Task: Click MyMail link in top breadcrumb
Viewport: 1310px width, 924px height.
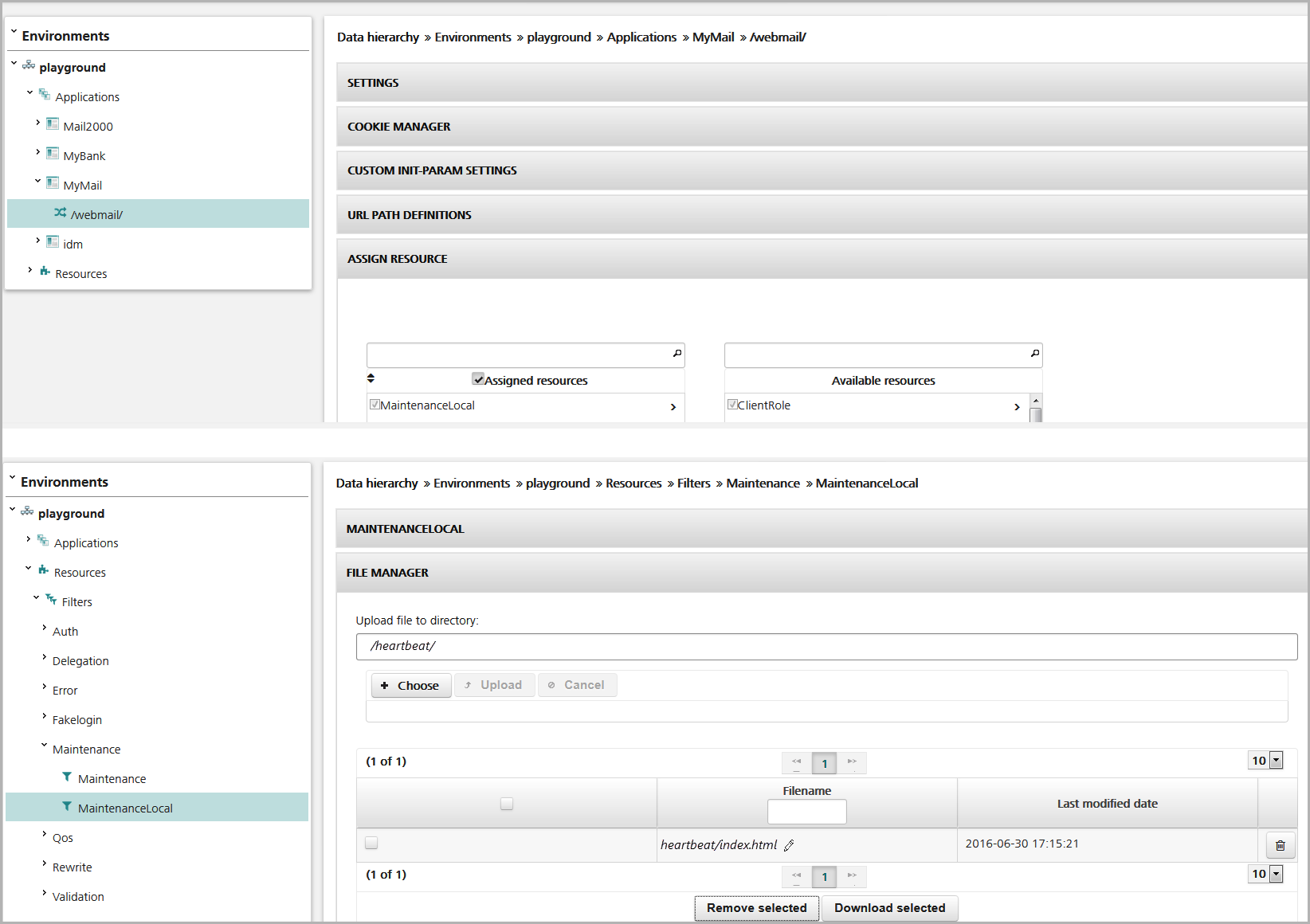Action: coord(713,37)
